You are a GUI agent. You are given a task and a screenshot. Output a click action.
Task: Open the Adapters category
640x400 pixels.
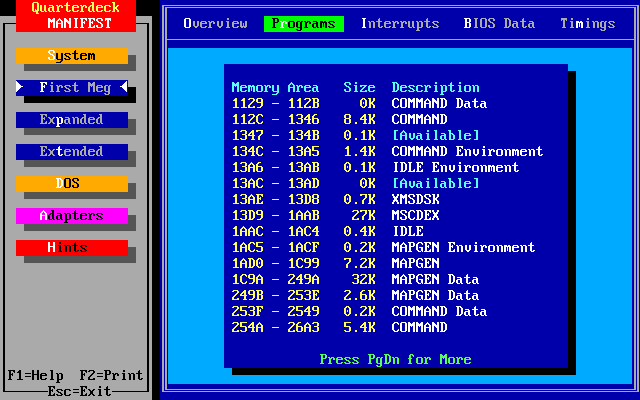click(x=72, y=216)
